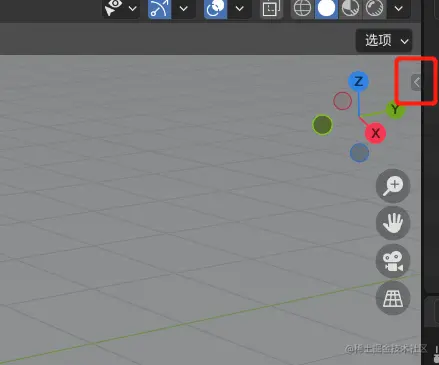Screen dimensions: 439x365
Task: Expand the sidebar with the small arrow
Action: click(x=416, y=82)
